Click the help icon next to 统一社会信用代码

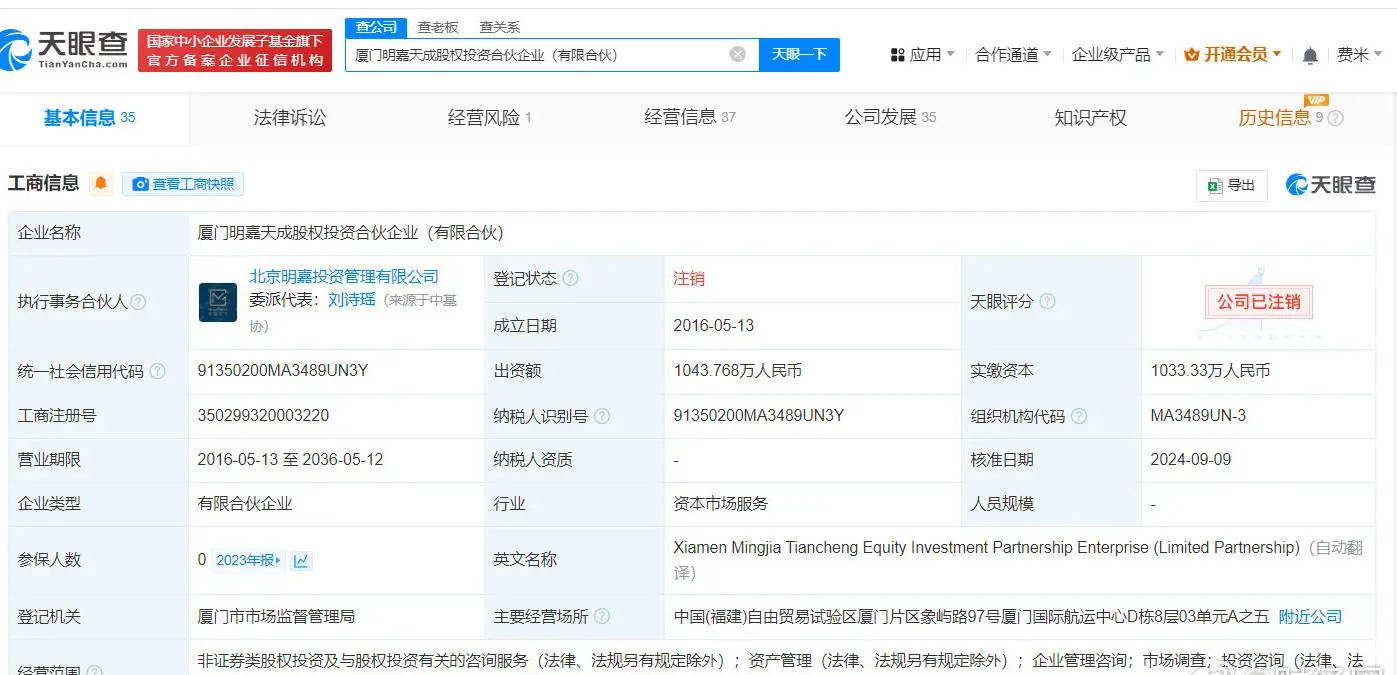158,372
